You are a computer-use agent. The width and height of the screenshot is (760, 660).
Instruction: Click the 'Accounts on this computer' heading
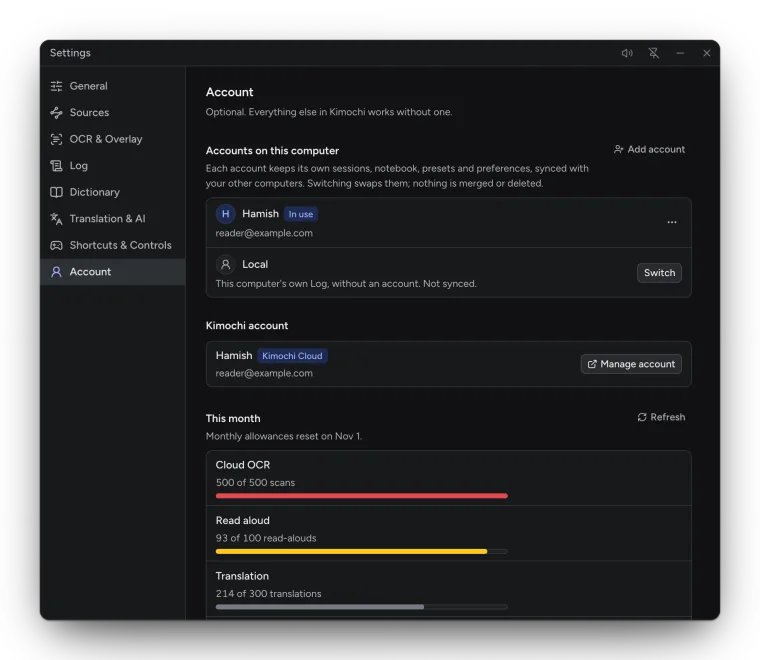coord(272,151)
